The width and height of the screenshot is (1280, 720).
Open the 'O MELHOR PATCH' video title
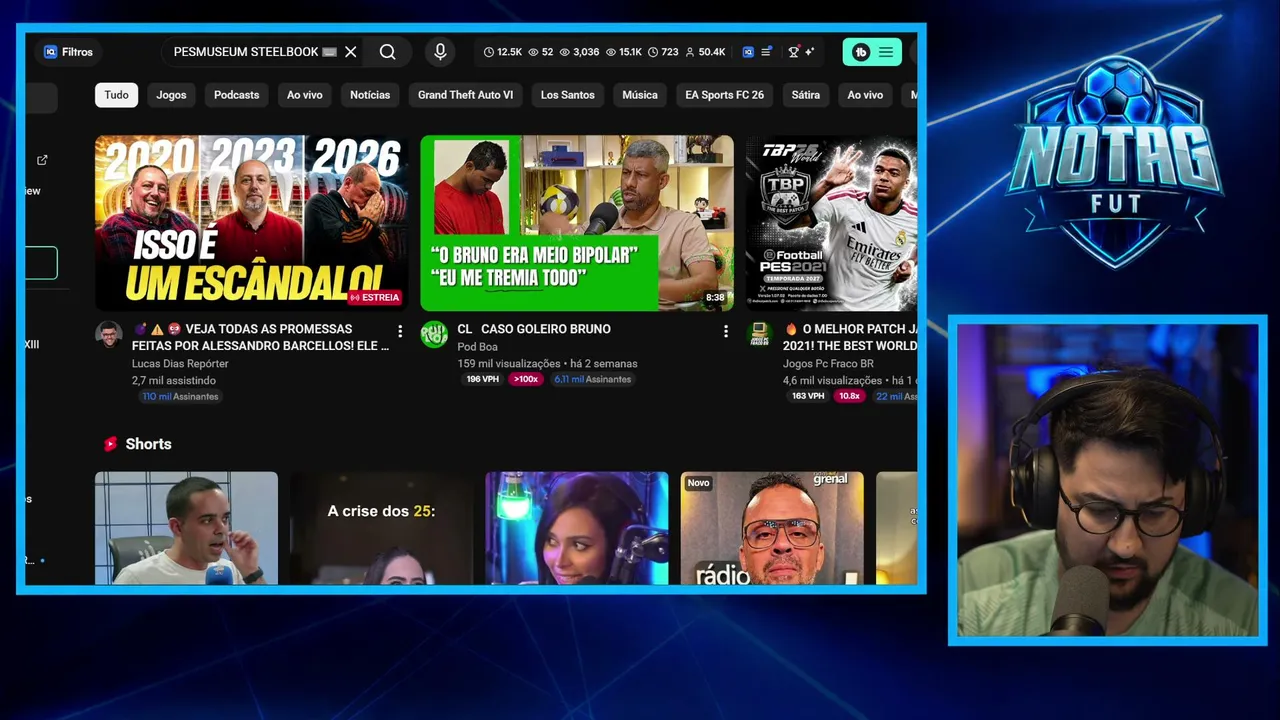[x=850, y=337]
